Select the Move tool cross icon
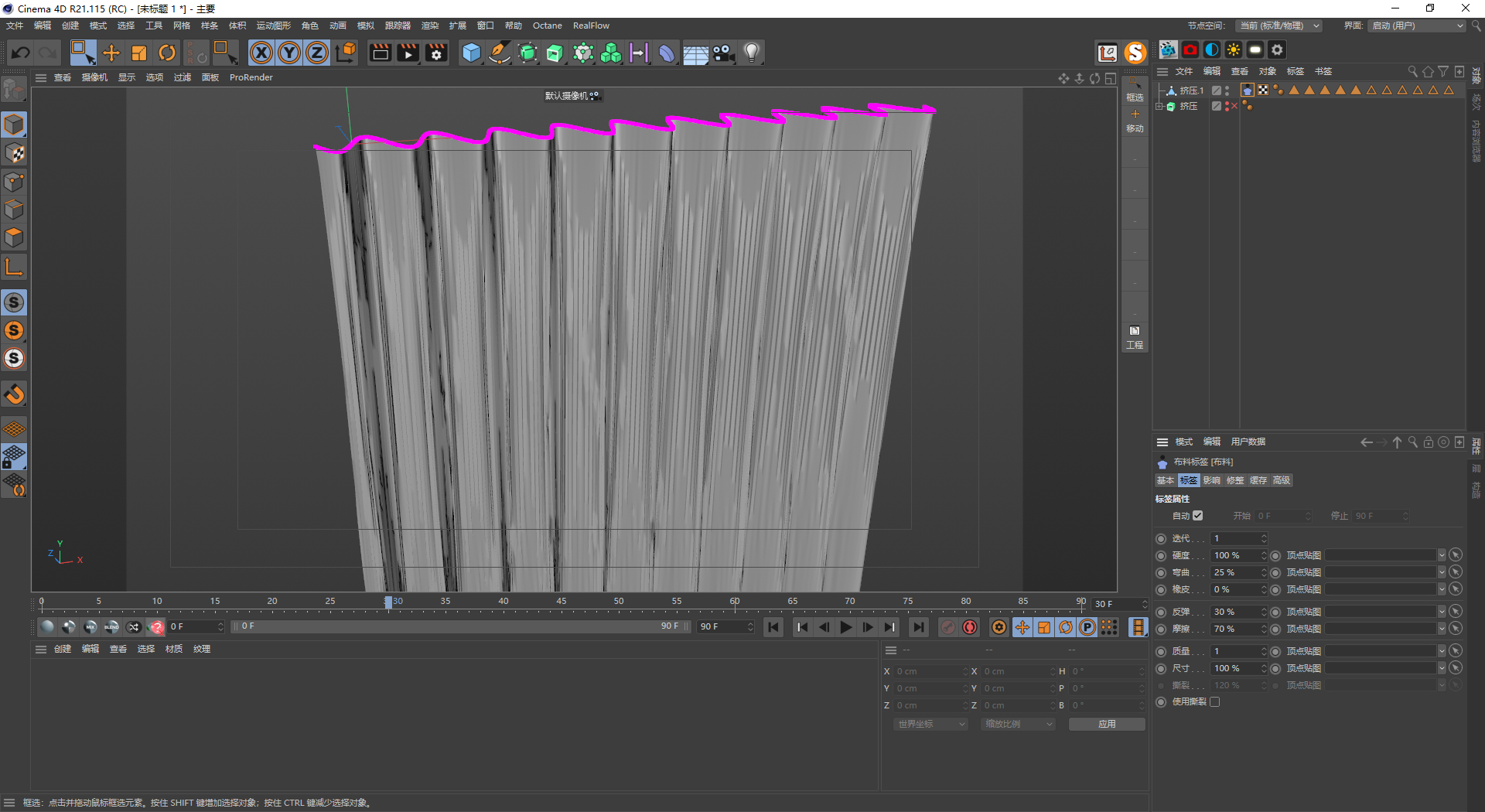The height and width of the screenshot is (812, 1485). click(111, 53)
